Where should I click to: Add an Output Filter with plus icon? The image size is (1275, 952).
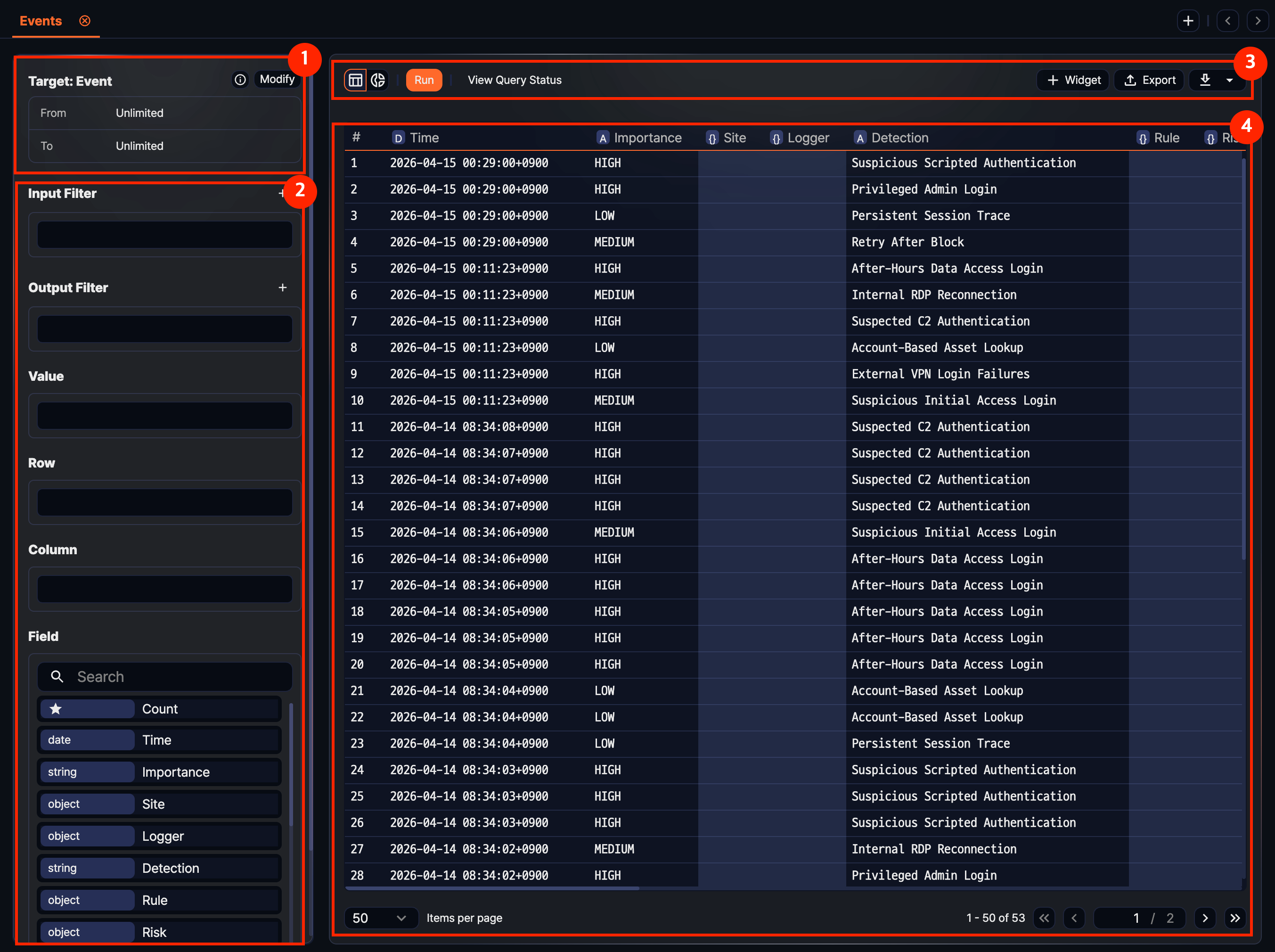pyautogui.click(x=282, y=287)
